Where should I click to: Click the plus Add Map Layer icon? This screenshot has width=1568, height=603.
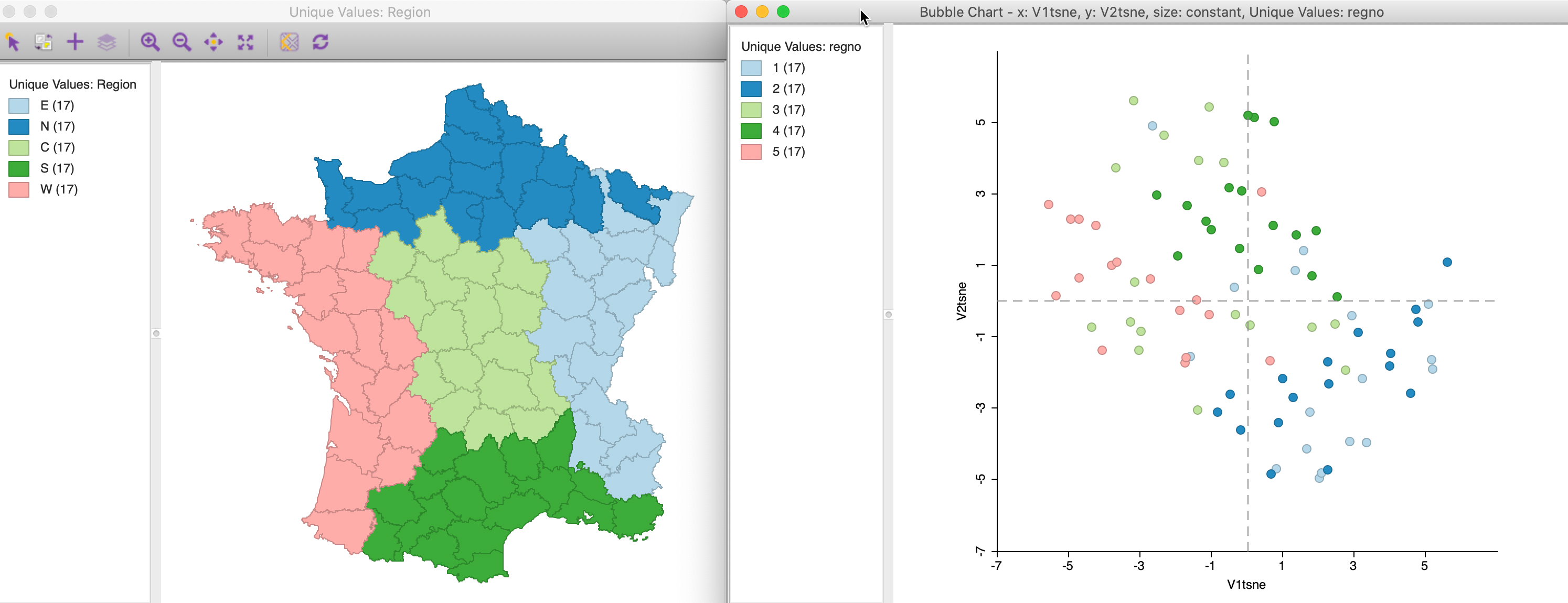(x=75, y=42)
